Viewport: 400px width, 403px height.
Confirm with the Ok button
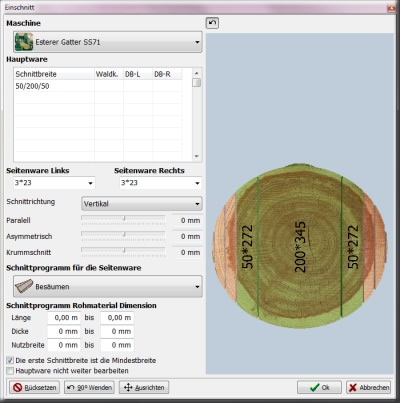319,387
